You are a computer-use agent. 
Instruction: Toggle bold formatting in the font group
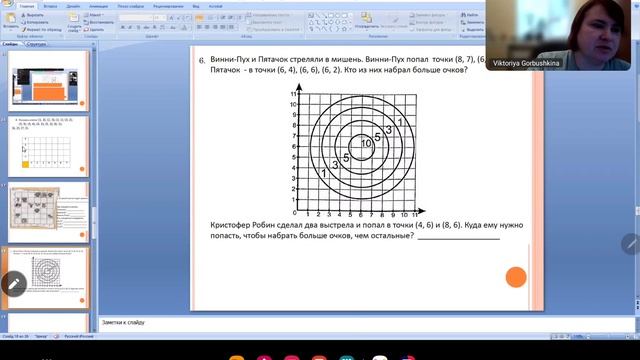(122, 27)
